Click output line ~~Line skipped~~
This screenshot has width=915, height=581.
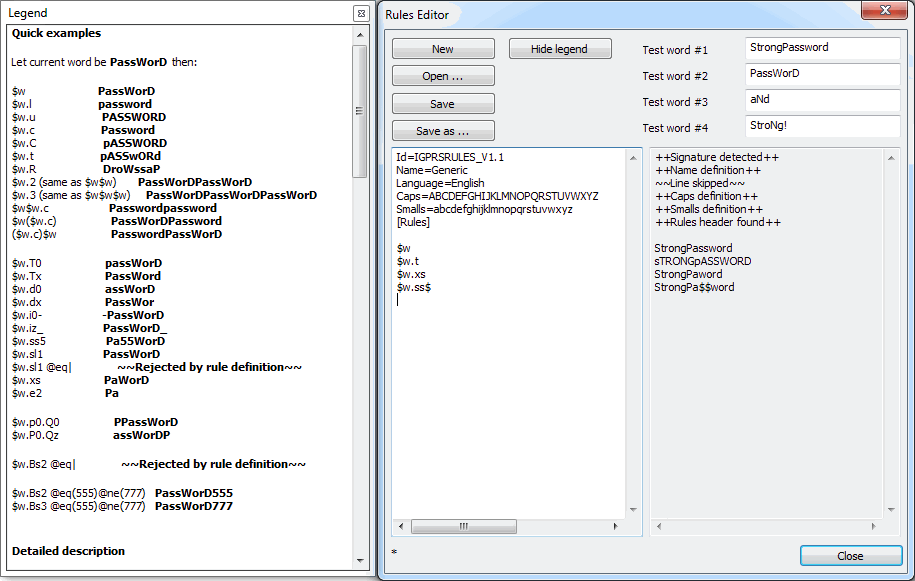pyautogui.click(x=700, y=183)
